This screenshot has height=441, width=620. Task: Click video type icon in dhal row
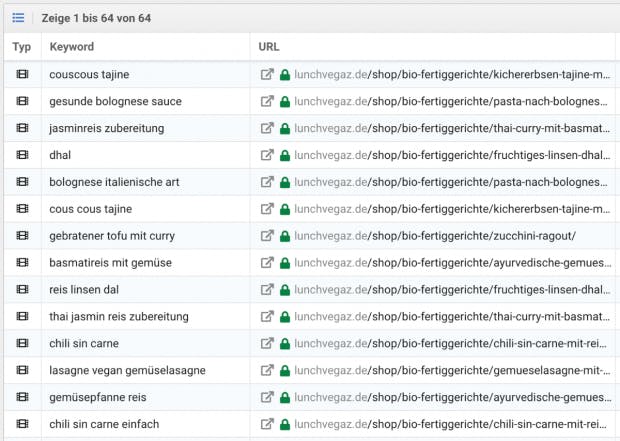(x=22, y=155)
